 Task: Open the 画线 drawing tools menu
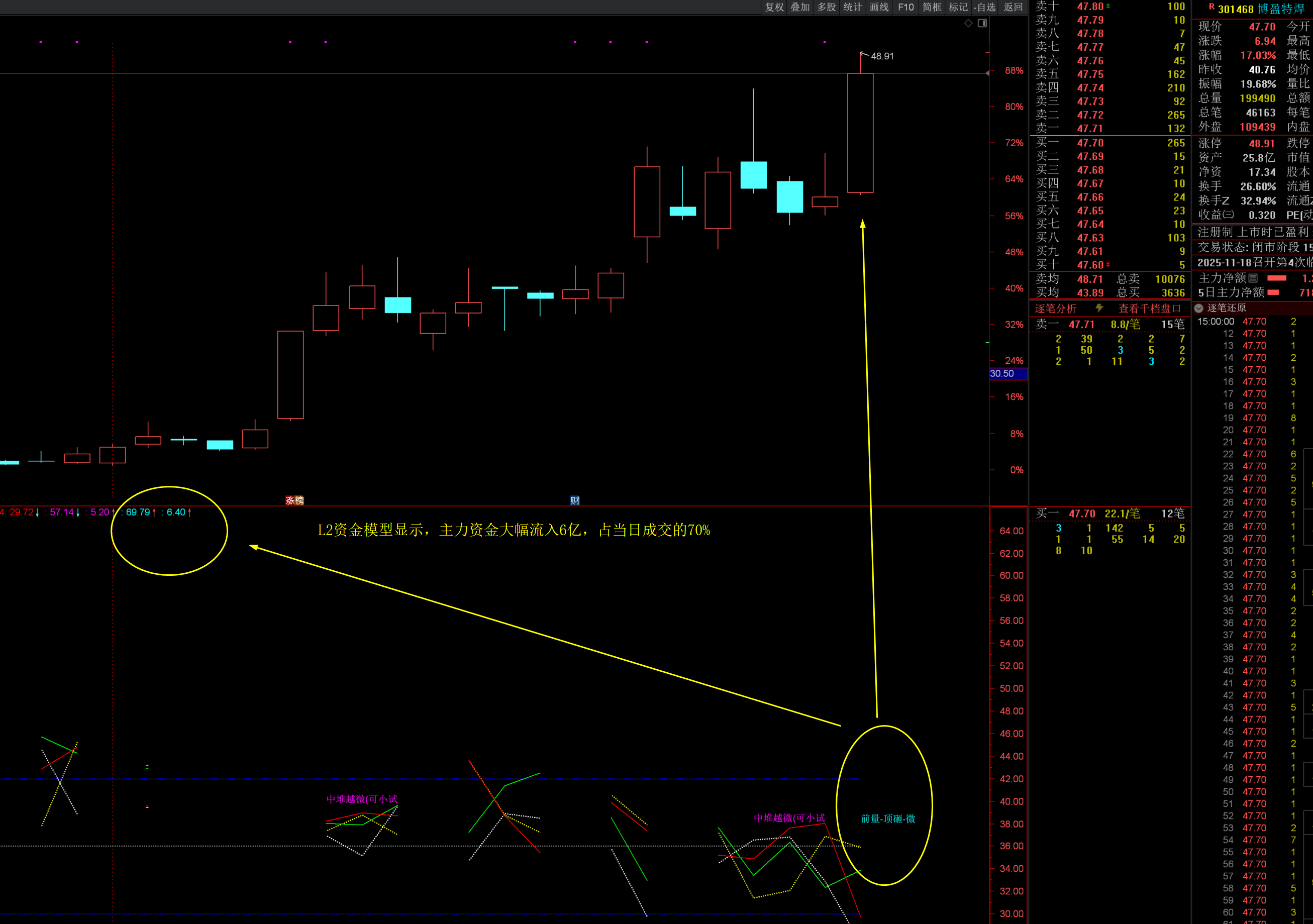click(879, 7)
